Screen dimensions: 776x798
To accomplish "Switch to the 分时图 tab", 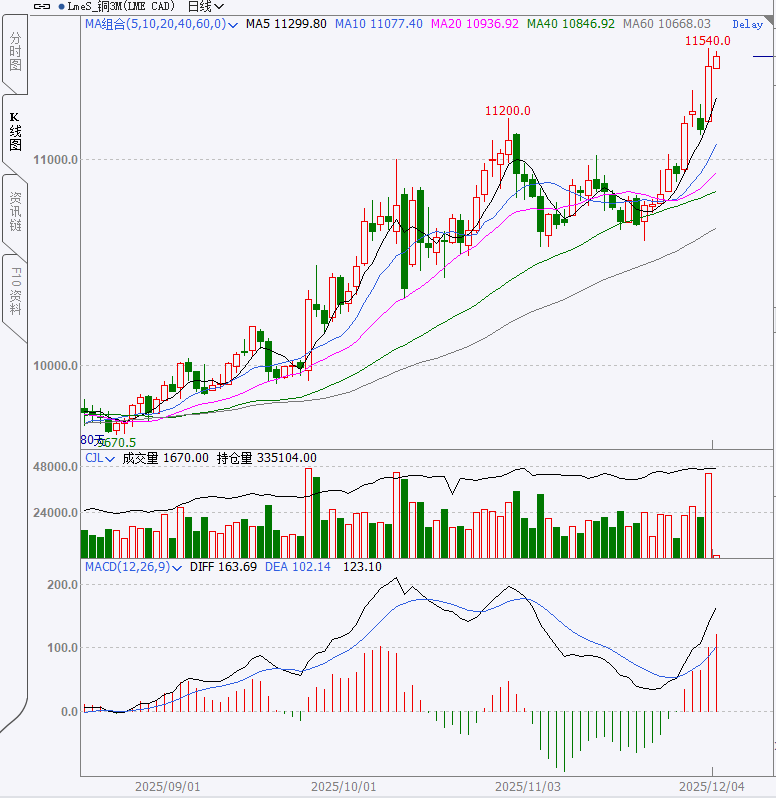I will [x=15, y=50].
